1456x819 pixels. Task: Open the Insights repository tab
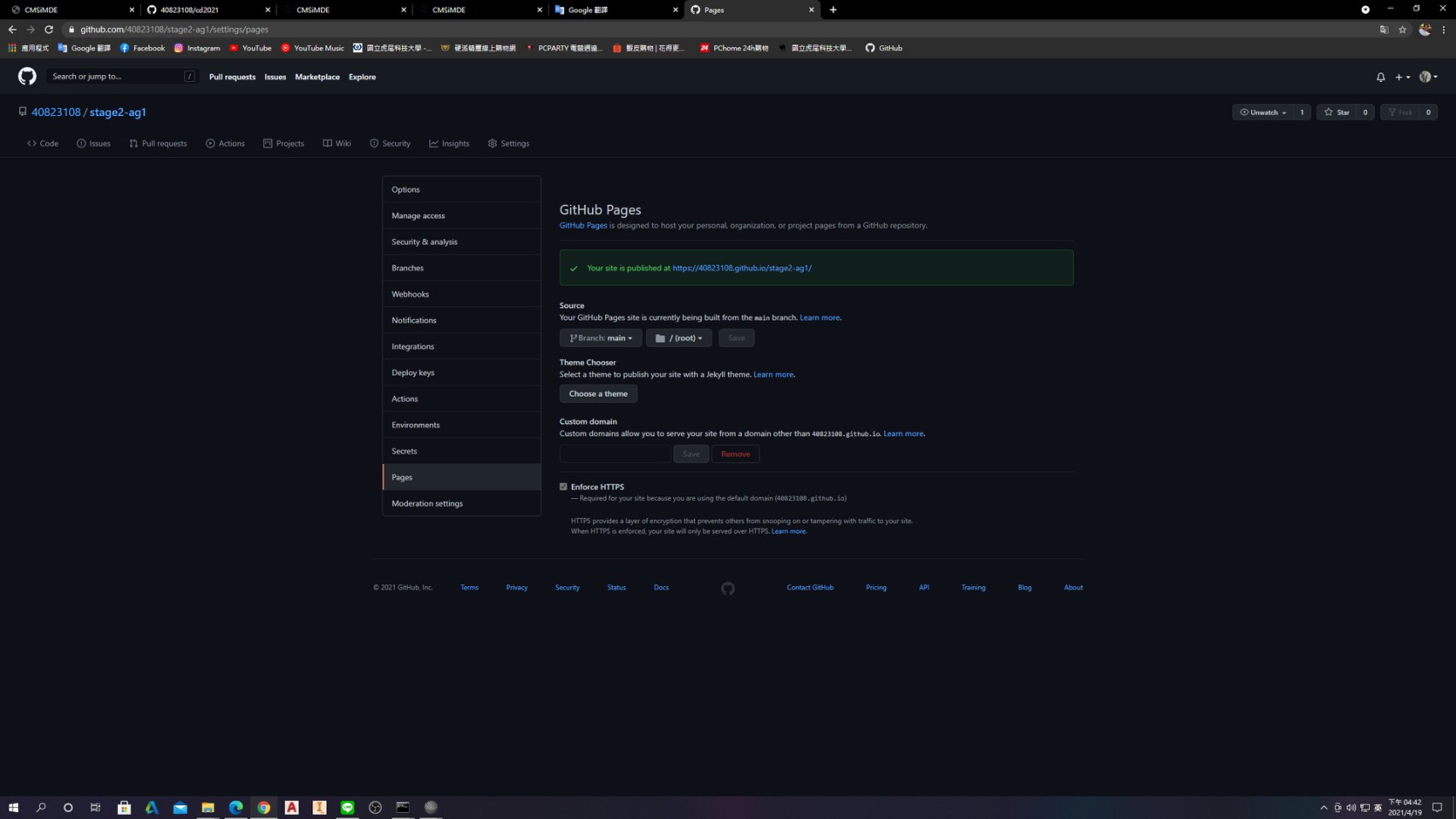(449, 143)
